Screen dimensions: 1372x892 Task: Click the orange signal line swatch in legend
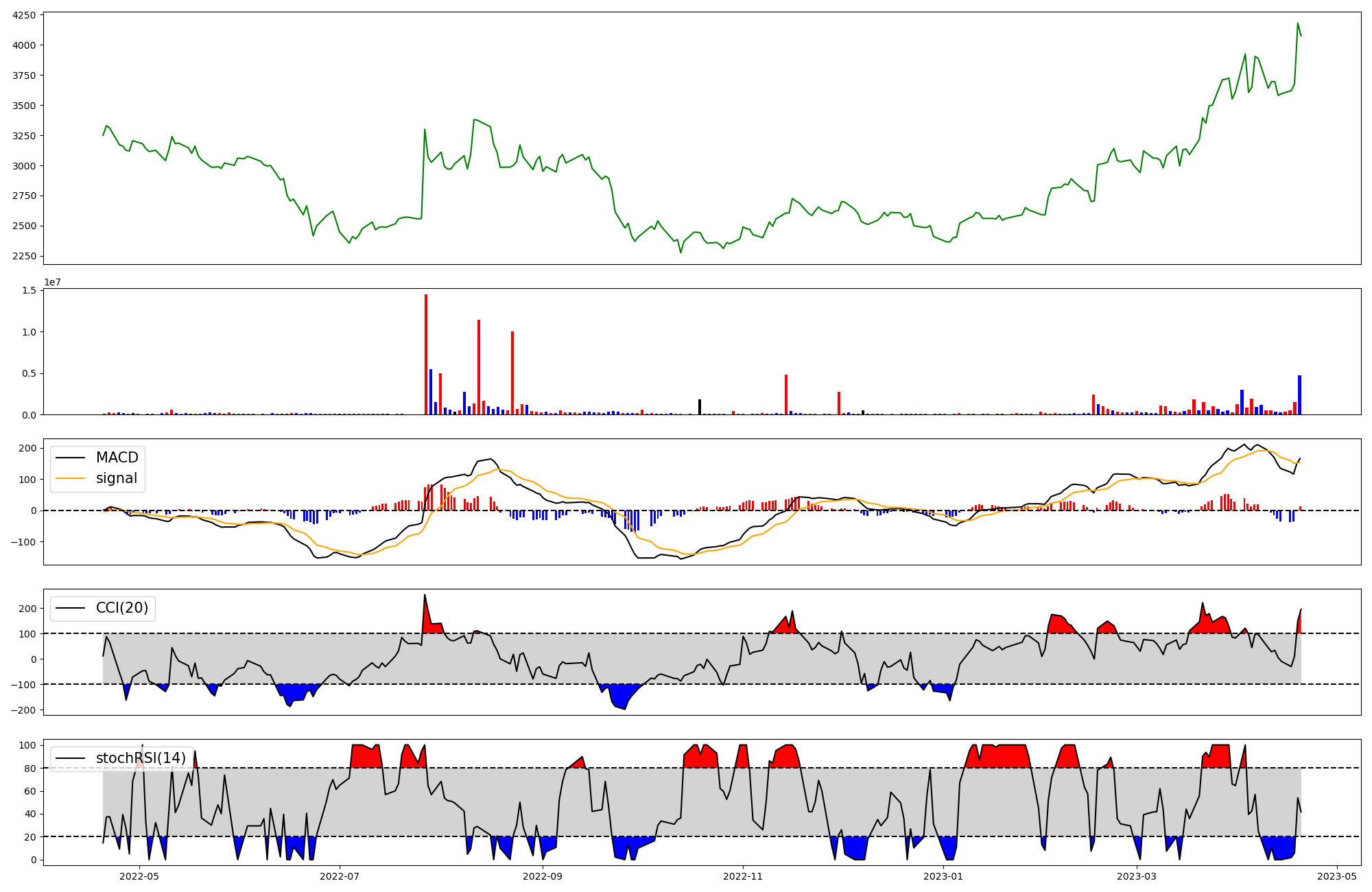point(70,478)
